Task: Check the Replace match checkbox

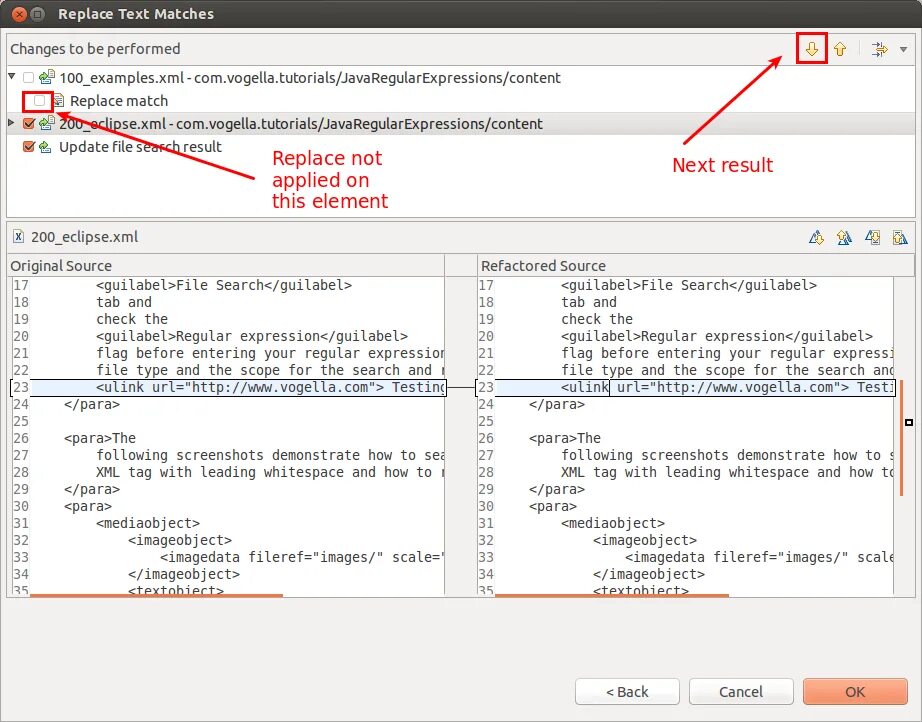Action: [39, 101]
